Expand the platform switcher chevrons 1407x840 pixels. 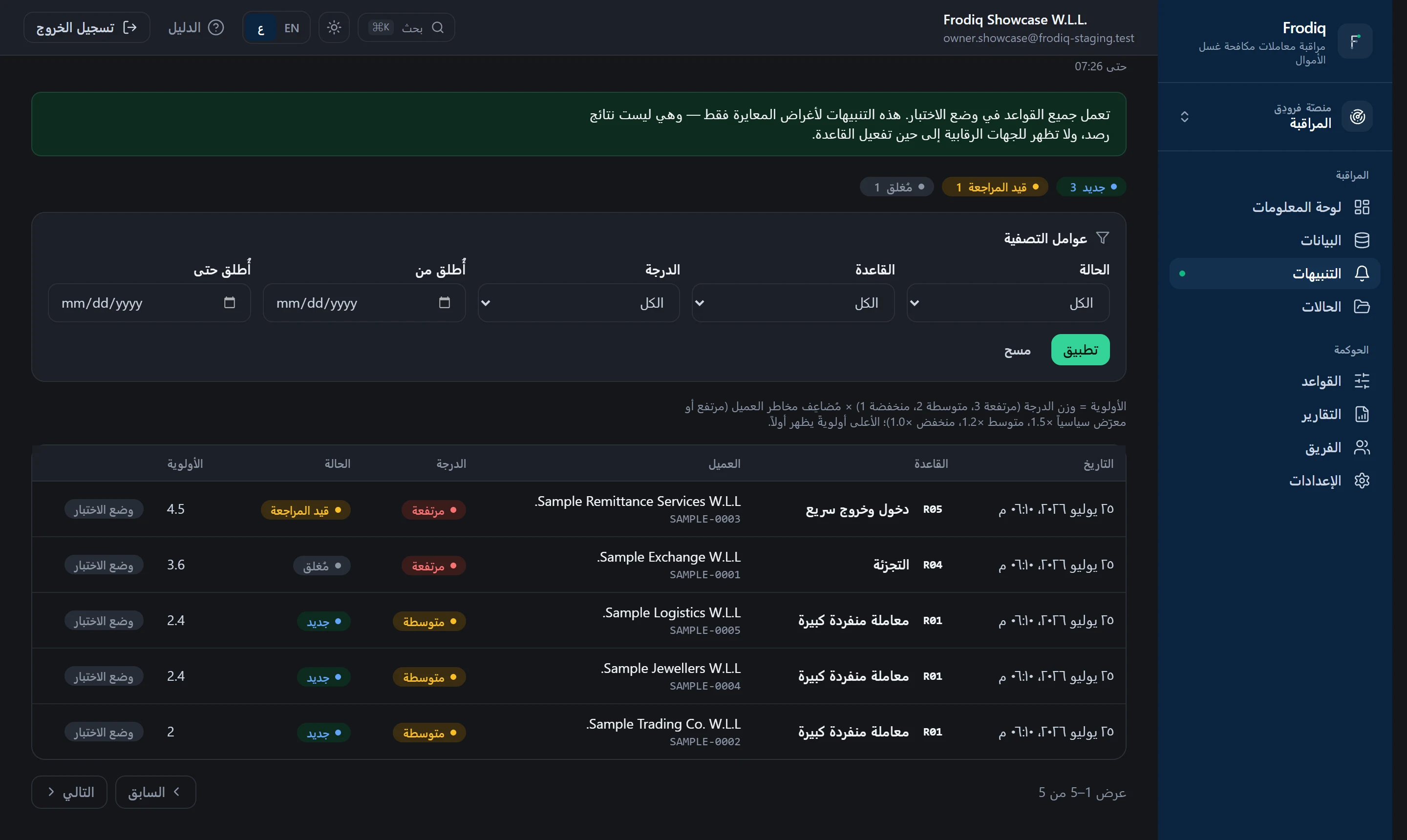[1185, 117]
